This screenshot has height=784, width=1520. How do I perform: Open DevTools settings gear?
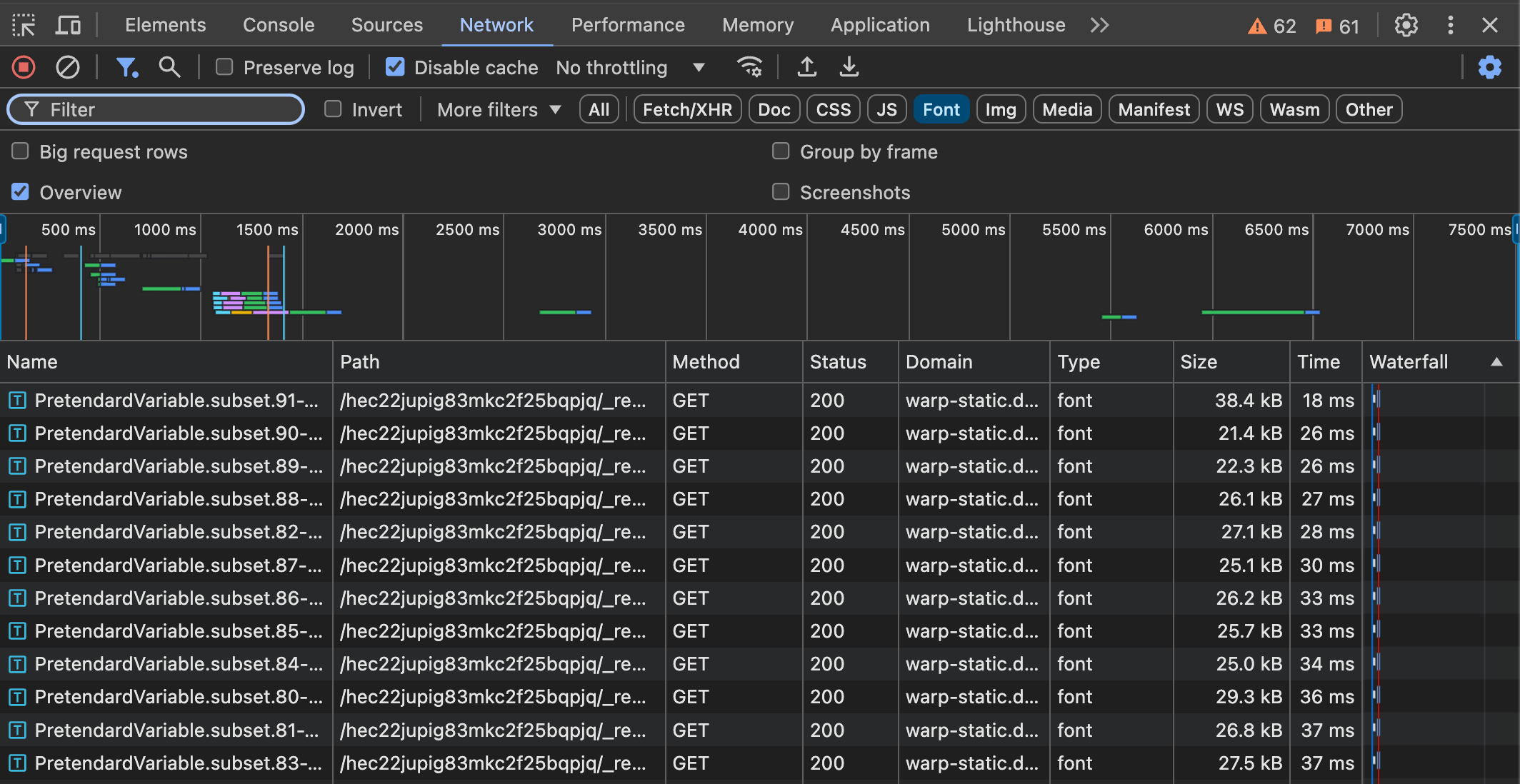point(1406,26)
